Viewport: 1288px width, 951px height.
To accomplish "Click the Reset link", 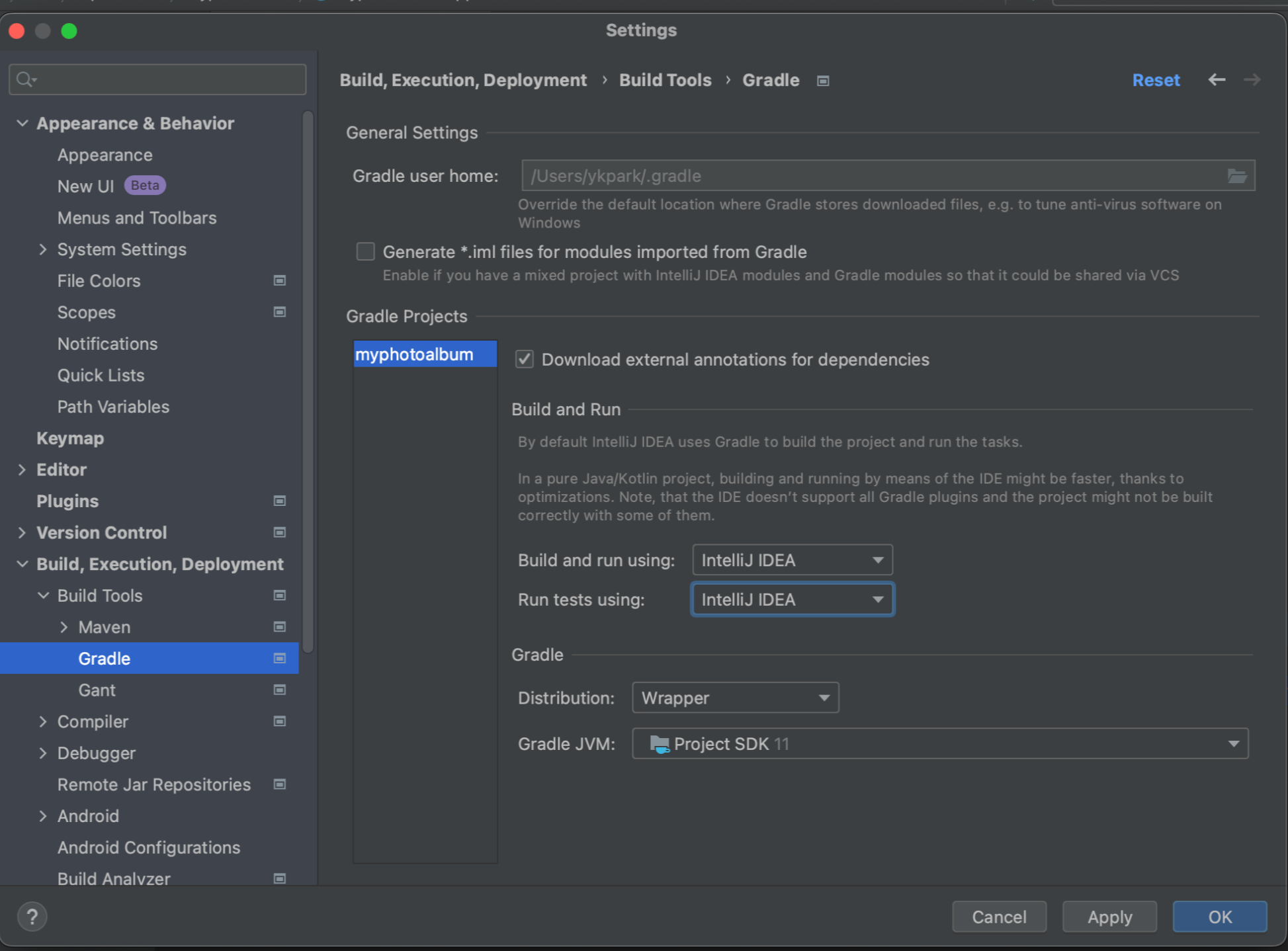I will 1155,80.
